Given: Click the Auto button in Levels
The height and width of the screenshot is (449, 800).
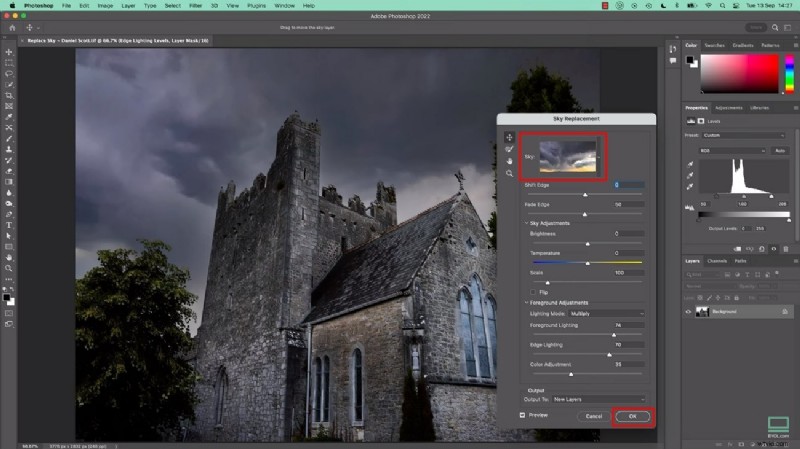Looking at the screenshot, I should click(780, 151).
